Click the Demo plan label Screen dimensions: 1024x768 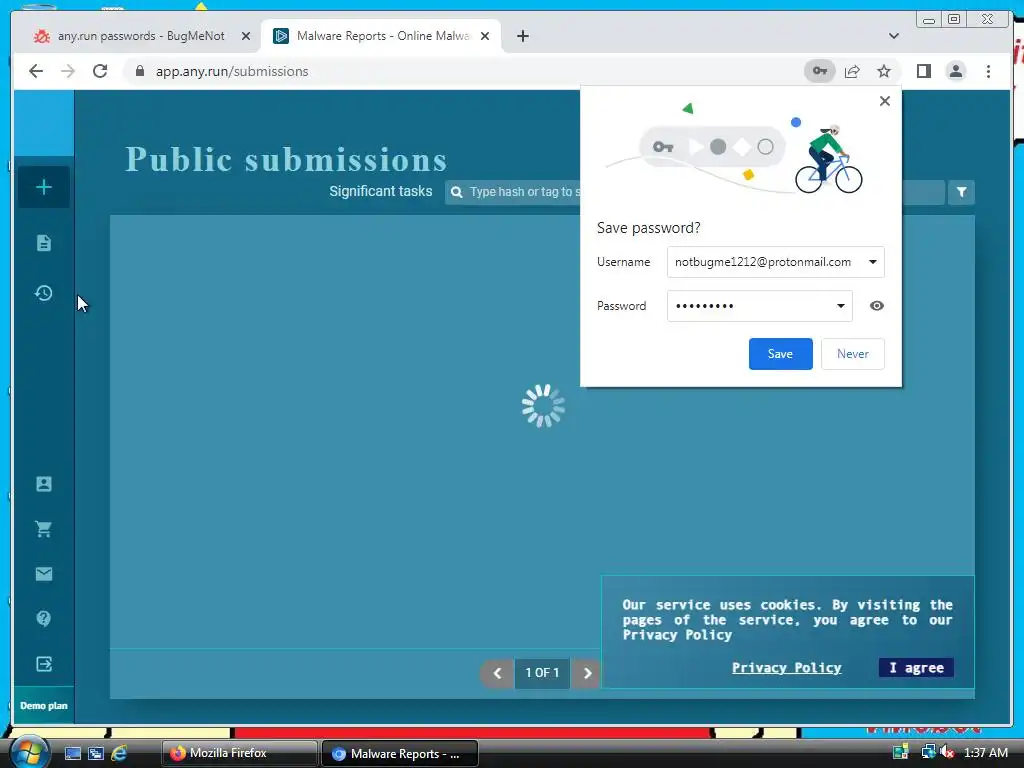(44, 706)
